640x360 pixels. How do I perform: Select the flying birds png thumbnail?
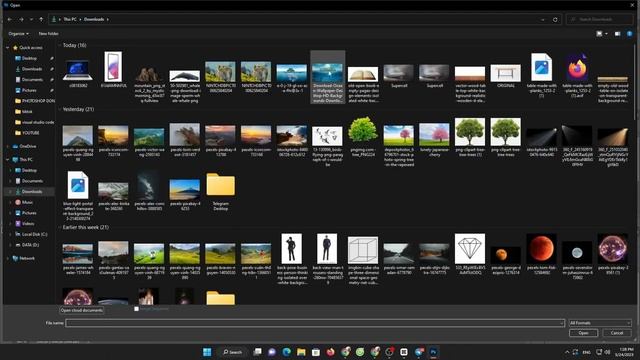pyautogui.click(x=327, y=136)
